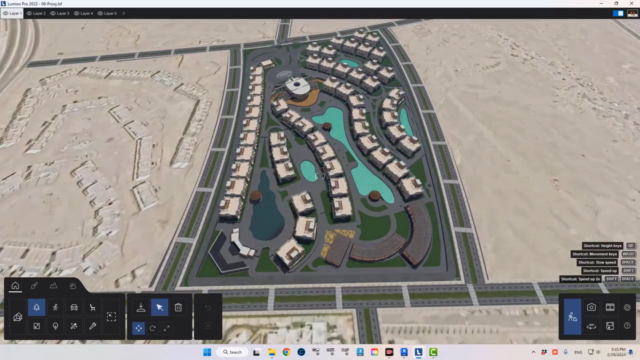Screen dimensions: 640x360
Task: Choose the all-categories selection icon
Action: [x=111, y=316]
